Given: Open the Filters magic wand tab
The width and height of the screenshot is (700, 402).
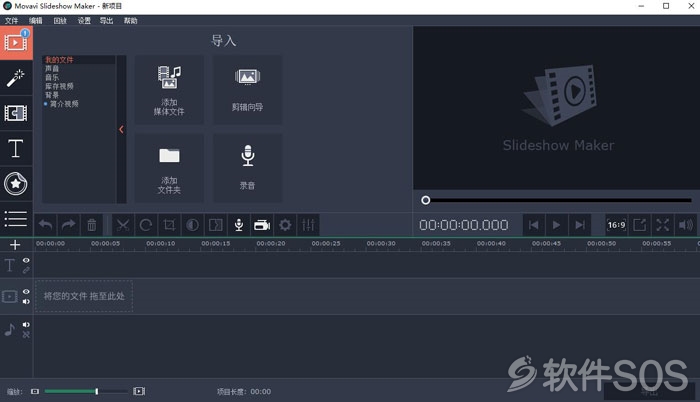Looking at the screenshot, I should click(16, 78).
